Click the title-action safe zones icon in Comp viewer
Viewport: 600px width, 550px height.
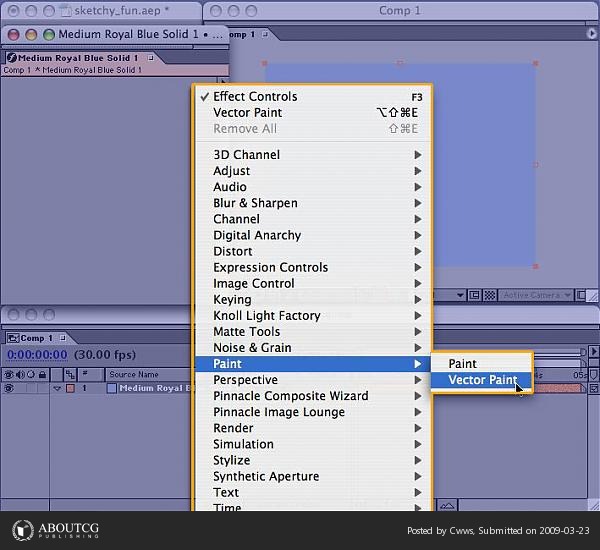click(x=474, y=295)
